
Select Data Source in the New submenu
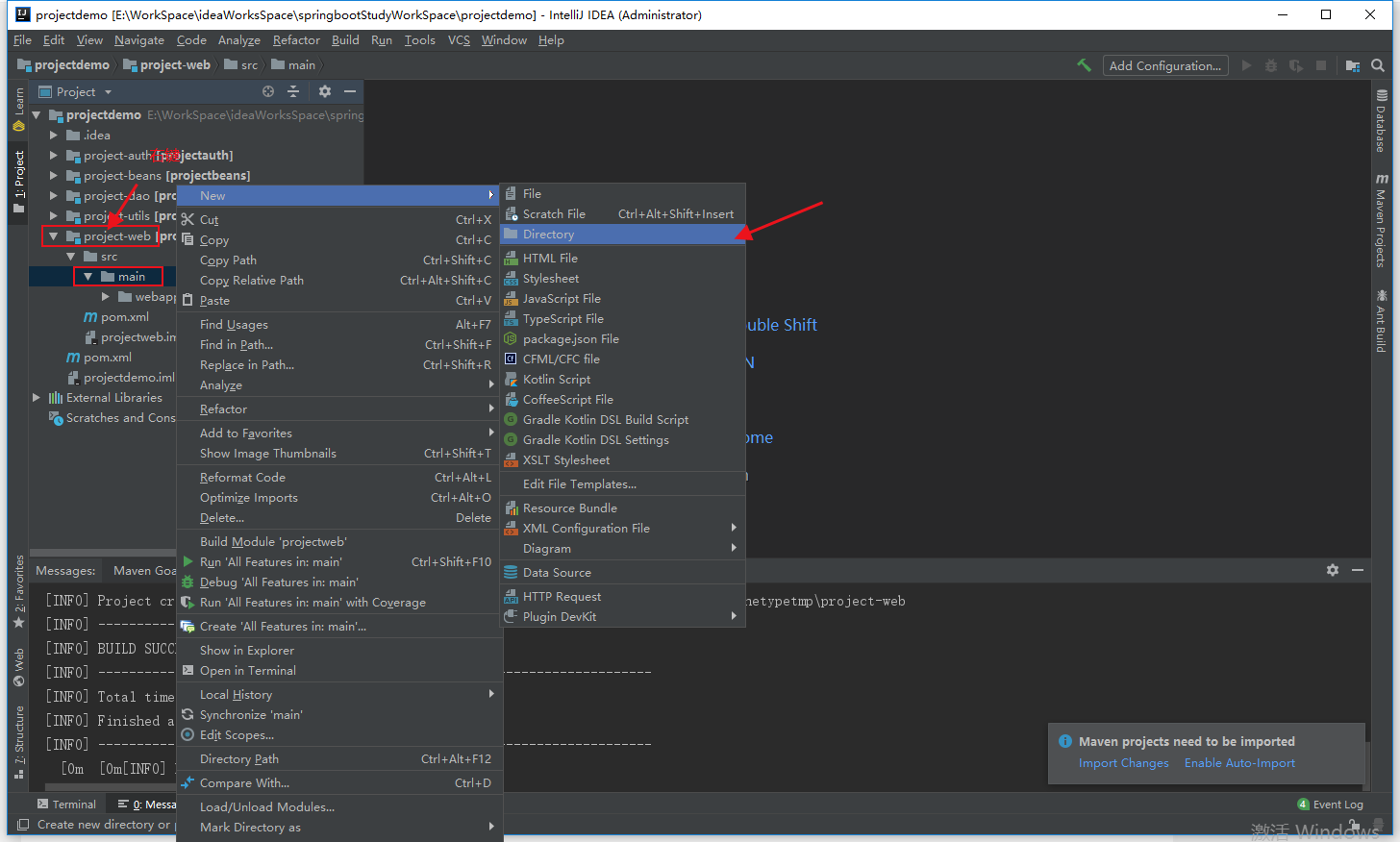pyautogui.click(x=623, y=573)
